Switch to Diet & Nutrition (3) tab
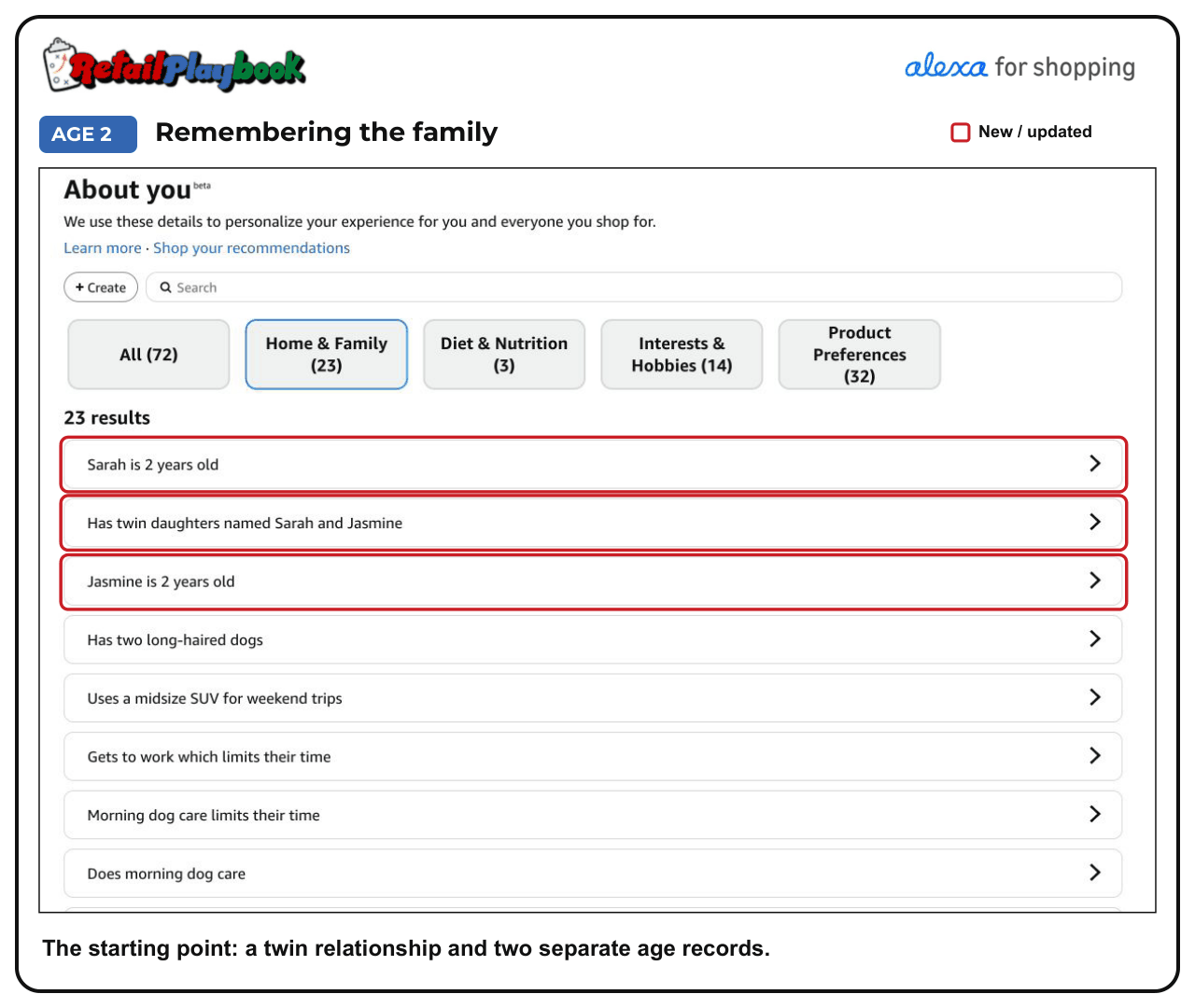1195x1008 pixels. pos(504,355)
